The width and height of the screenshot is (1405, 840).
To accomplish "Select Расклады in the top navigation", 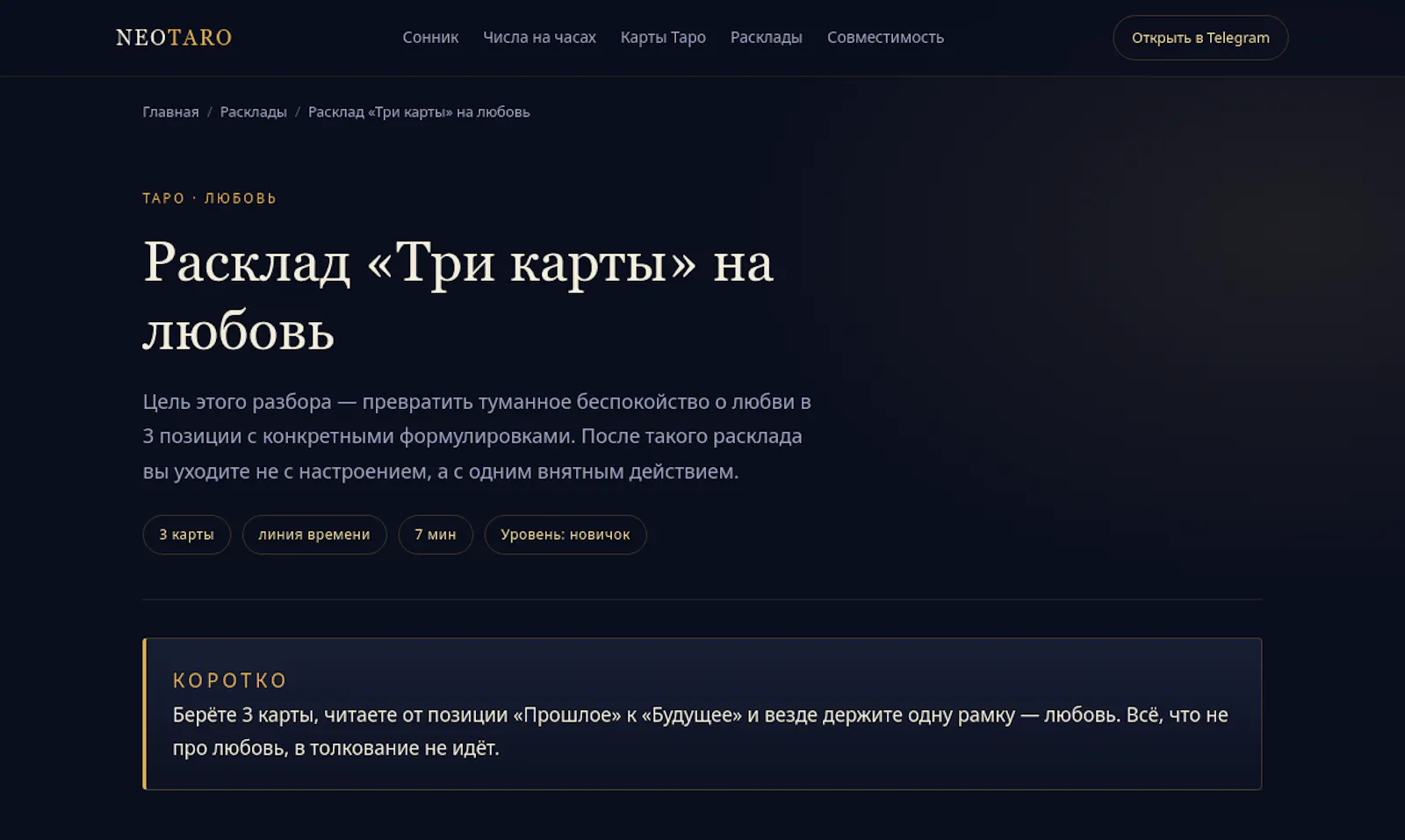I will (766, 38).
